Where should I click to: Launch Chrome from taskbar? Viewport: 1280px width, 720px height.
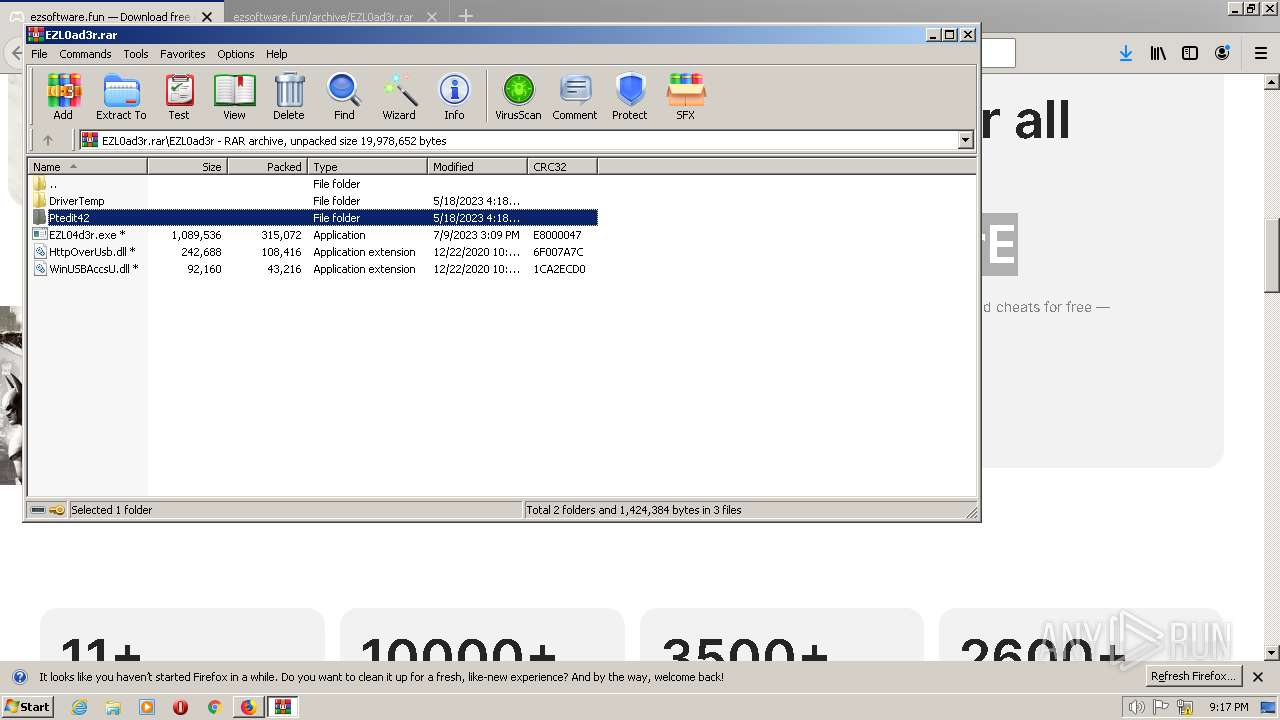pyautogui.click(x=214, y=707)
